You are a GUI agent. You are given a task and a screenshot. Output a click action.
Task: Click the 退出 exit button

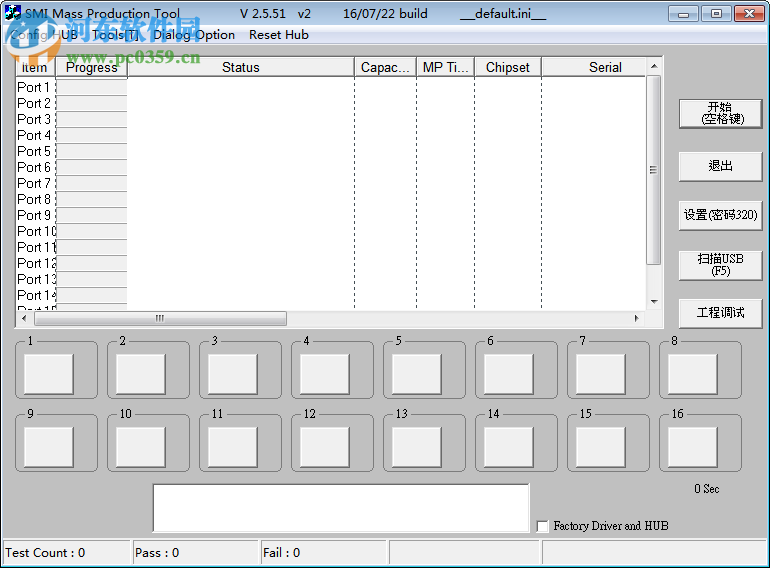pos(720,166)
